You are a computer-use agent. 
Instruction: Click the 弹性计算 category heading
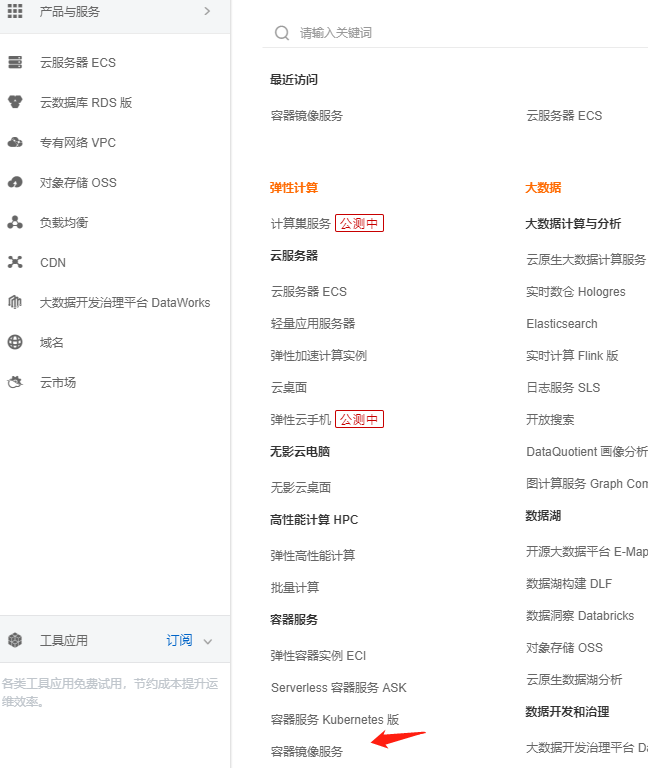tap(294, 188)
